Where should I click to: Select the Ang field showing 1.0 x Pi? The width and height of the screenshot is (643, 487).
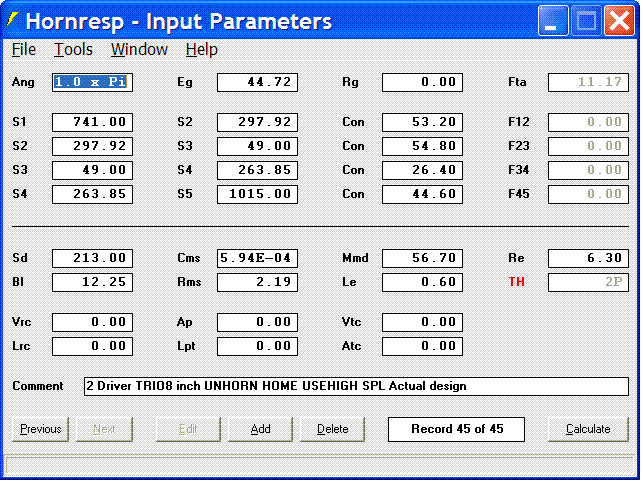pos(92,82)
